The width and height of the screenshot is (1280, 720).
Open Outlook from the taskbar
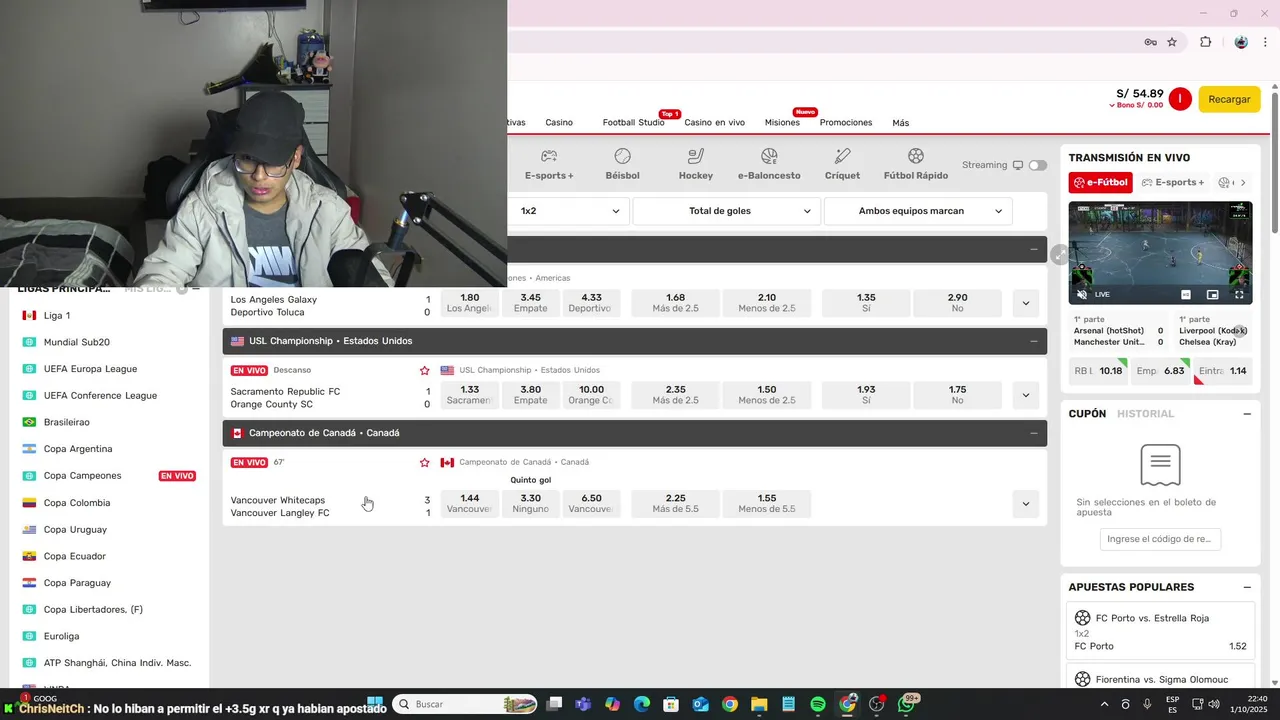pyautogui.click(x=701, y=704)
